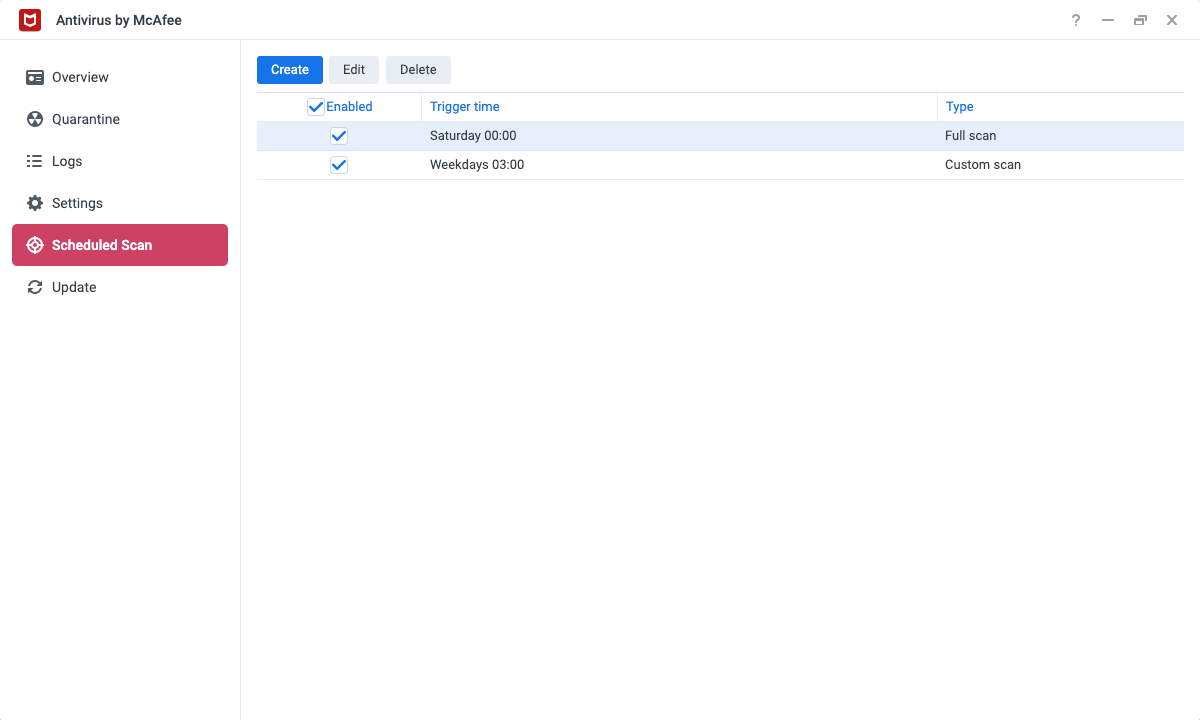This screenshot has width=1200, height=720.
Task: Open Quarantine via its radiation icon
Action: tap(35, 119)
